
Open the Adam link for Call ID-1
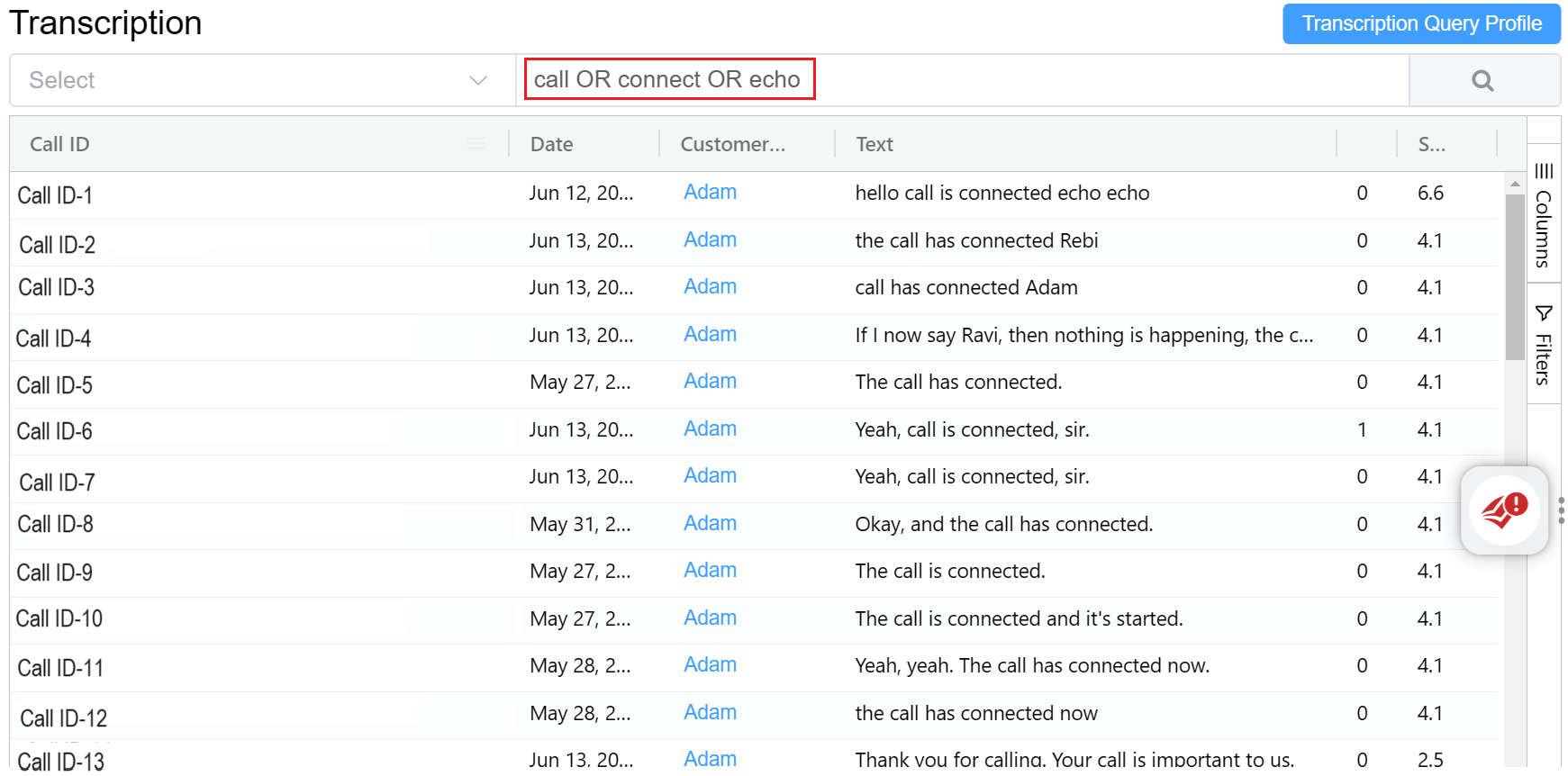click(x=710, y=193)
